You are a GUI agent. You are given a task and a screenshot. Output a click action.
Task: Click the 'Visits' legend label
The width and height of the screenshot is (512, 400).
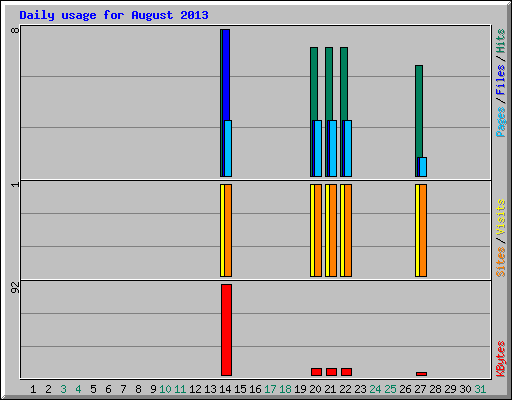[x=500, y=217]
